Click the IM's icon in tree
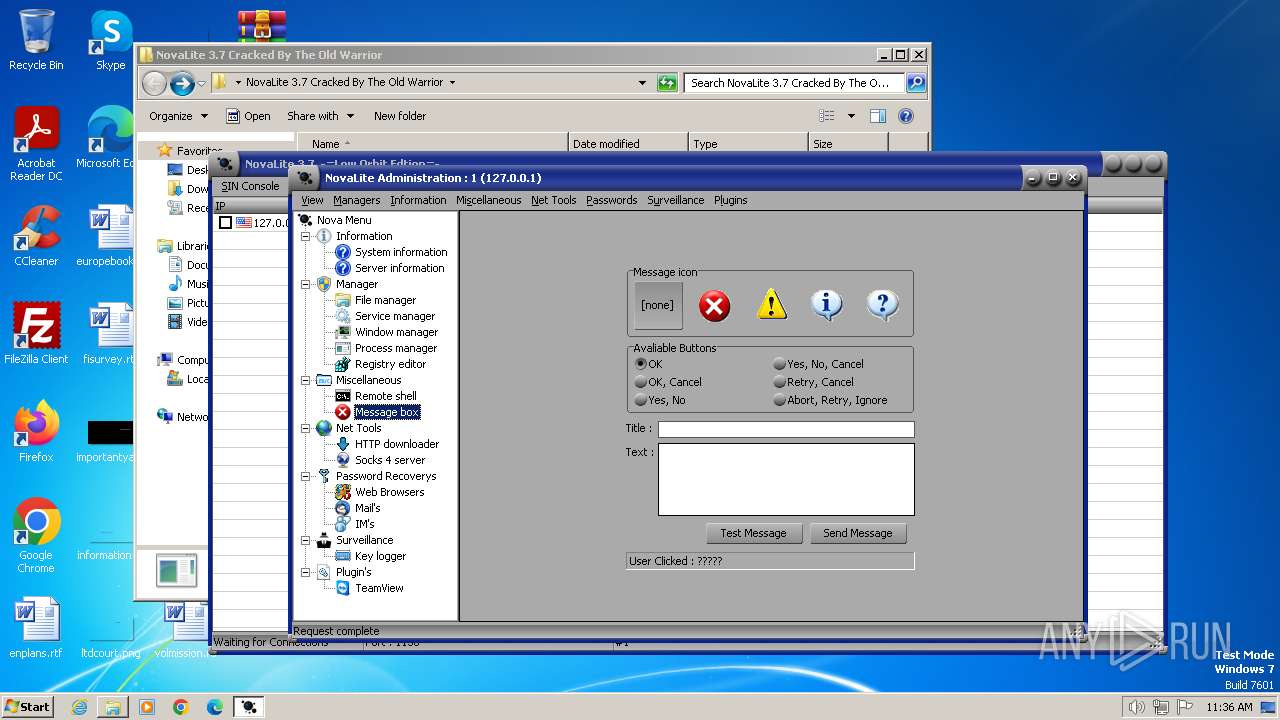This screenshot has width=1280, height=720. [x=343, y=524]
